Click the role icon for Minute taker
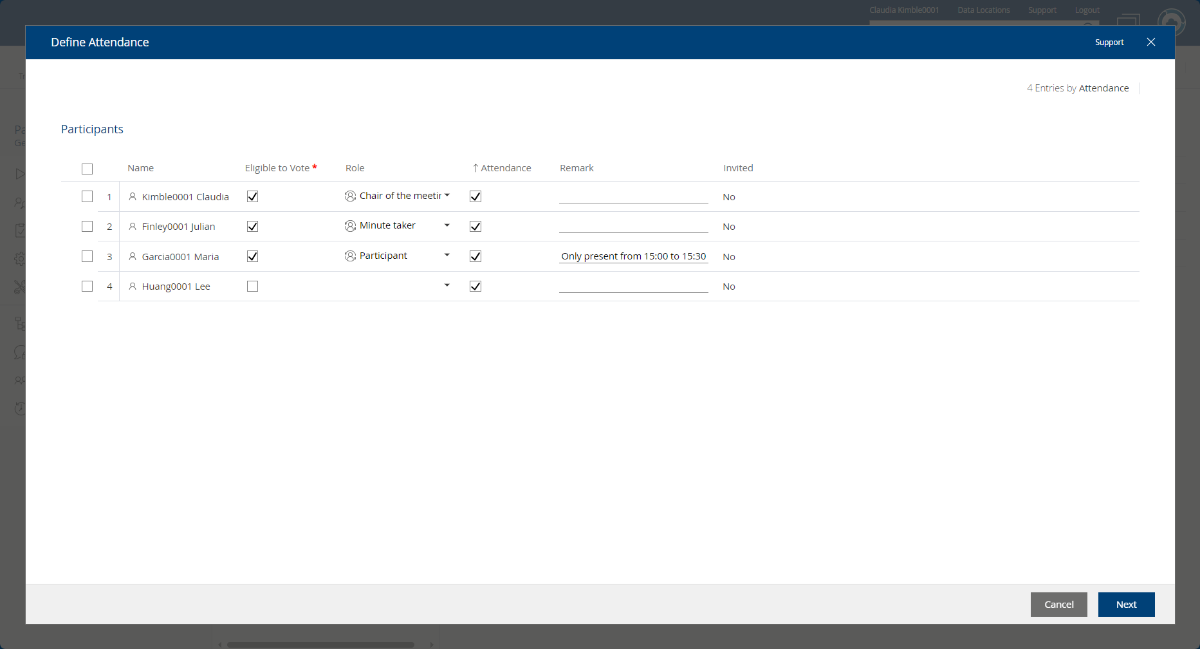 350,226
